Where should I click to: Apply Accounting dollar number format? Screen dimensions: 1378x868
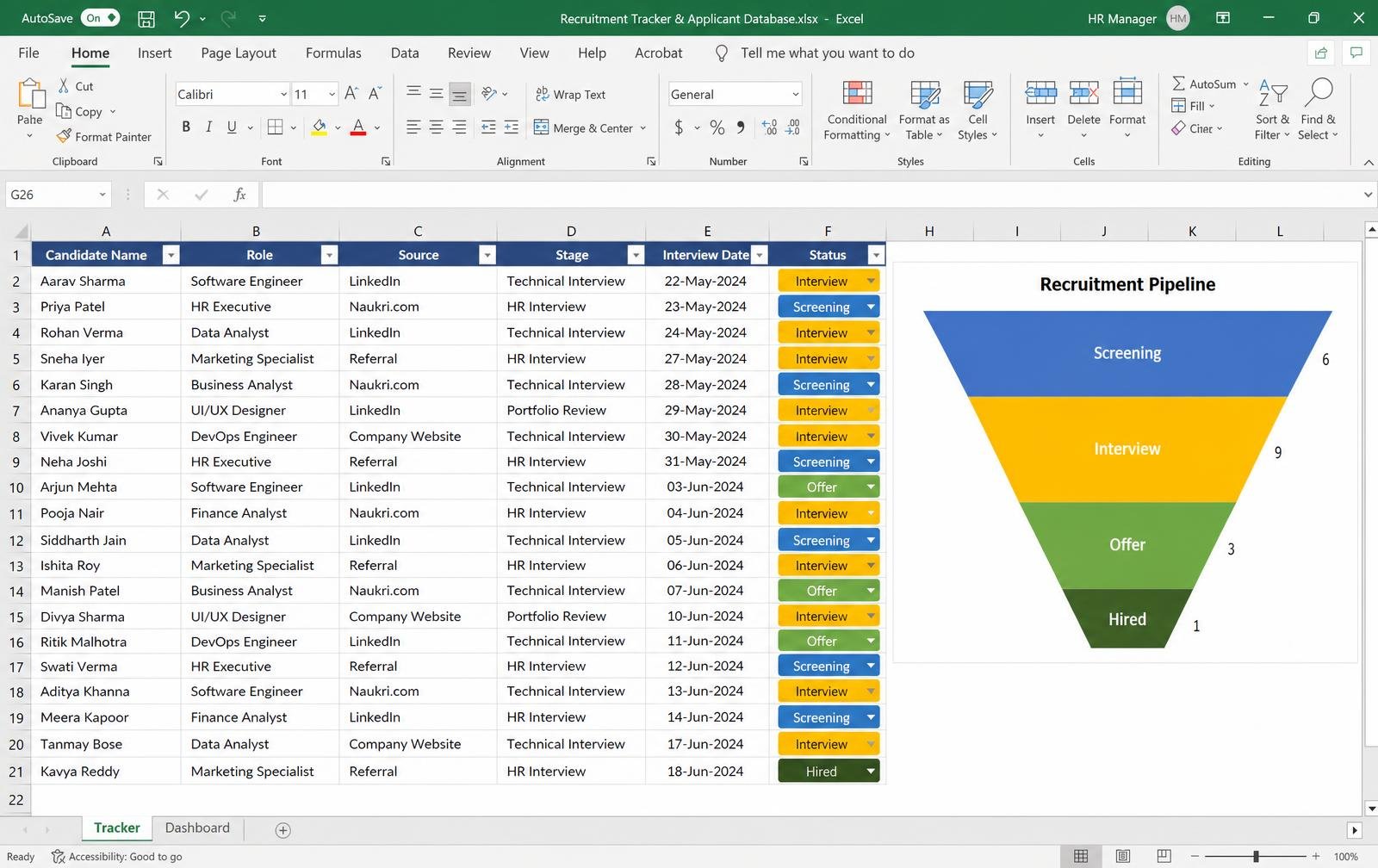click(679, 127)
